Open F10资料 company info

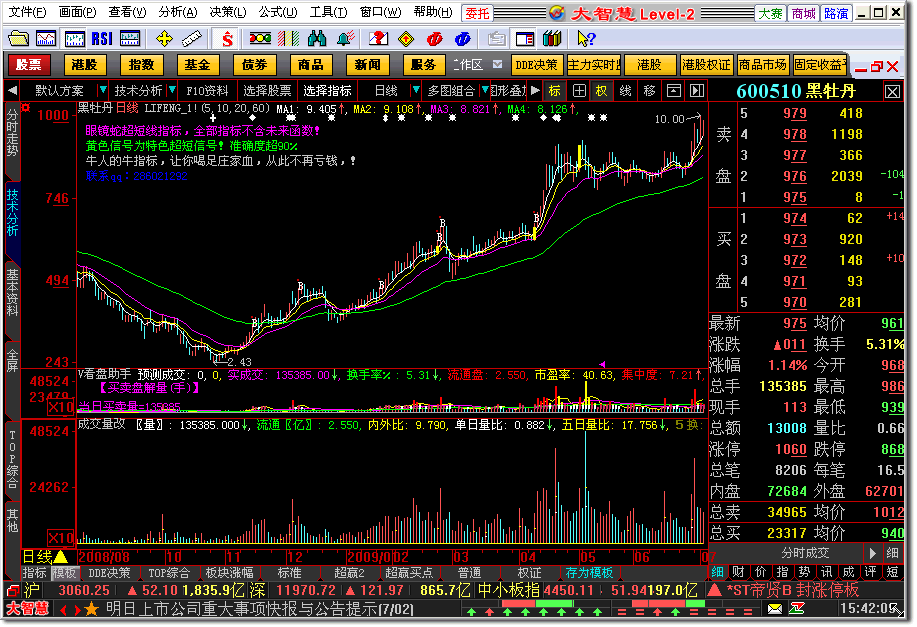point(207,91)
